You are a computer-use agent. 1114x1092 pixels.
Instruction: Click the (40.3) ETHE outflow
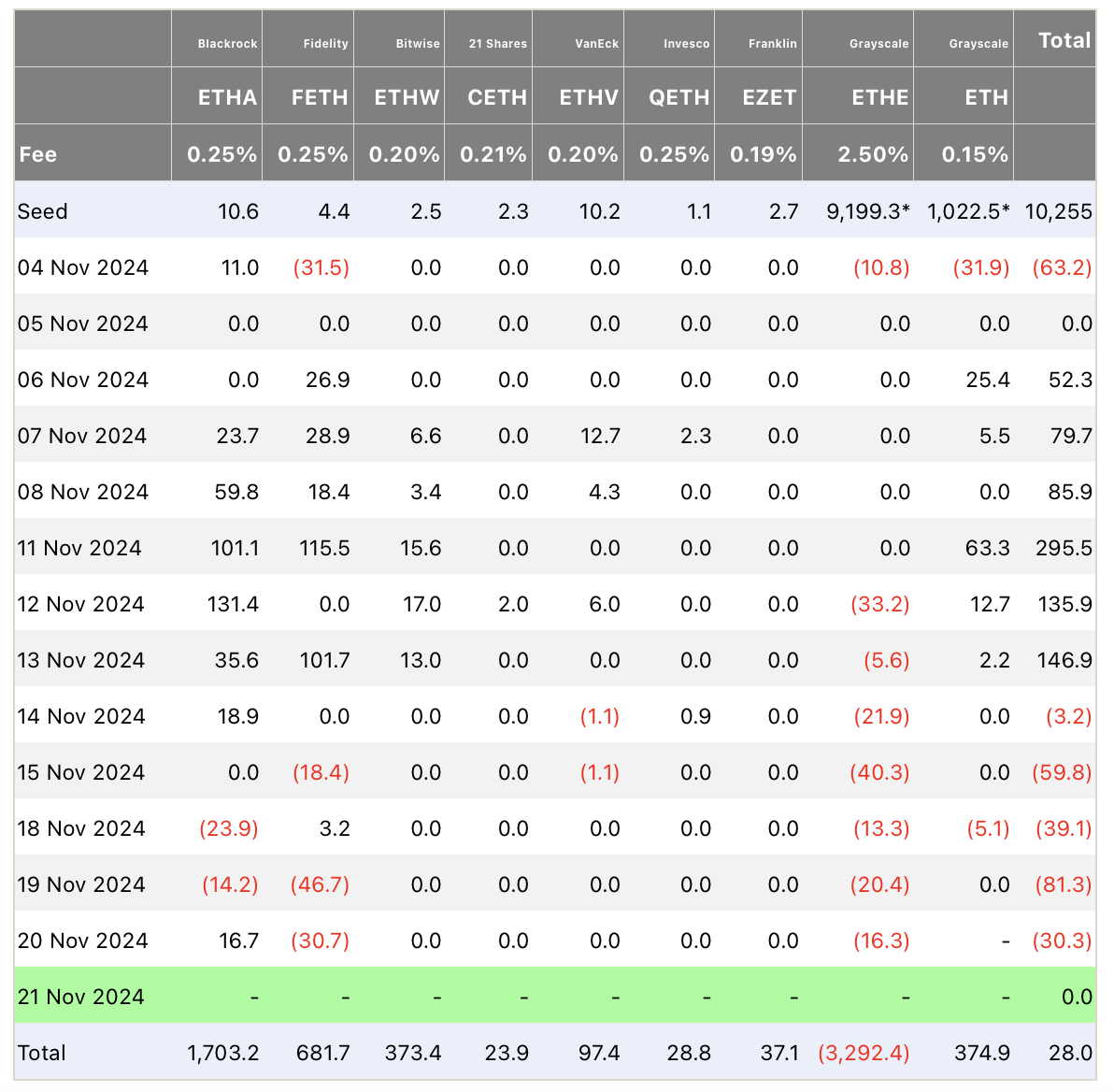point(879,773)
